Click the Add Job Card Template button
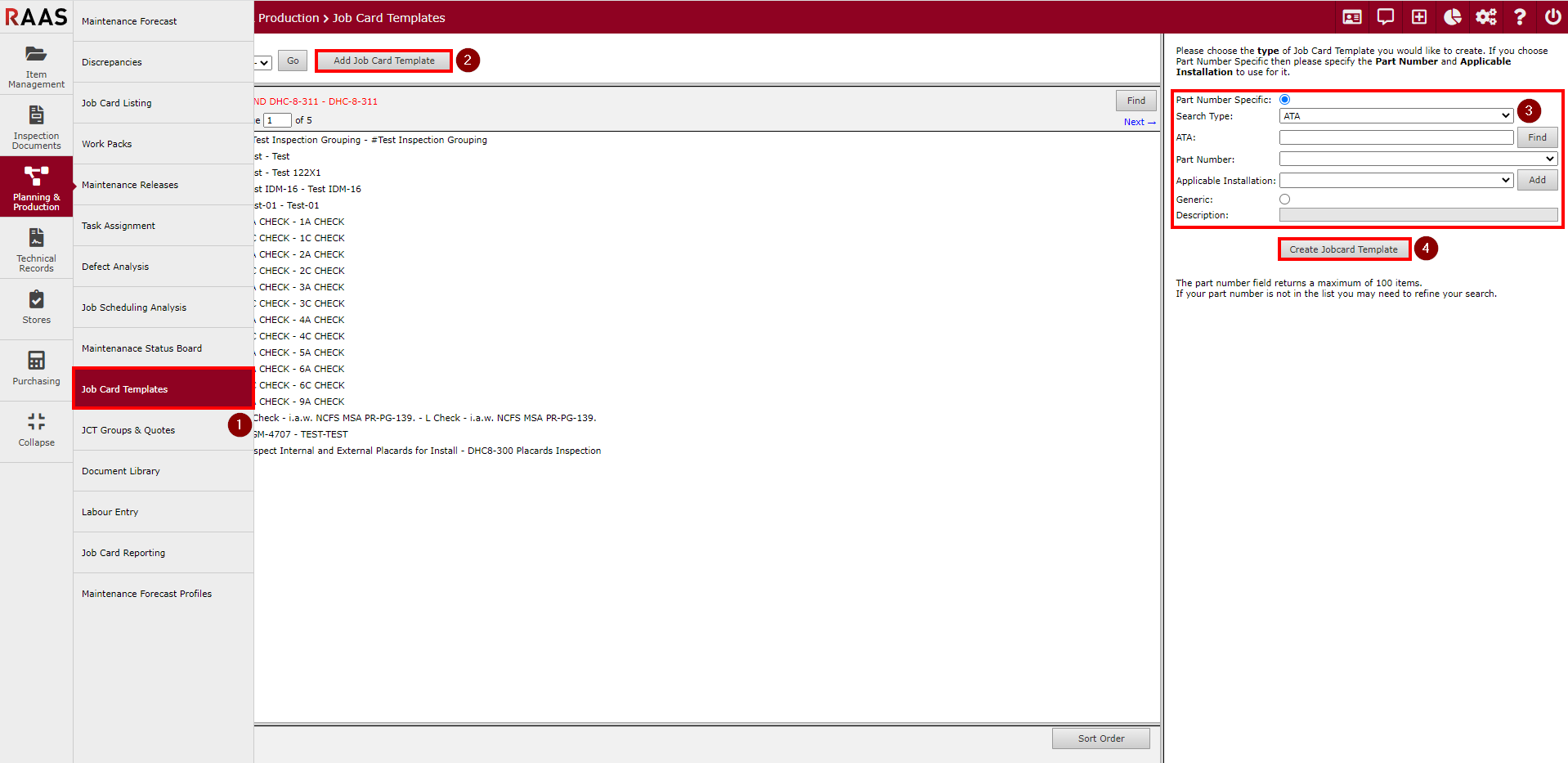The width and height of the screenshot is (1568, 763). point(383,61)
